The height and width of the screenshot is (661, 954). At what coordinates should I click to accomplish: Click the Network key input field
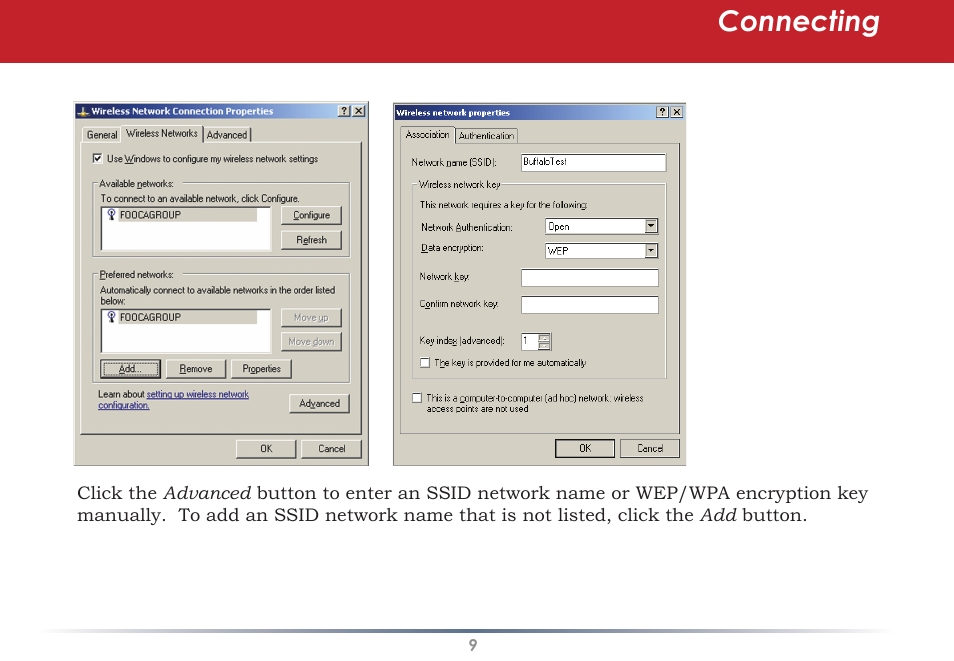590,278
